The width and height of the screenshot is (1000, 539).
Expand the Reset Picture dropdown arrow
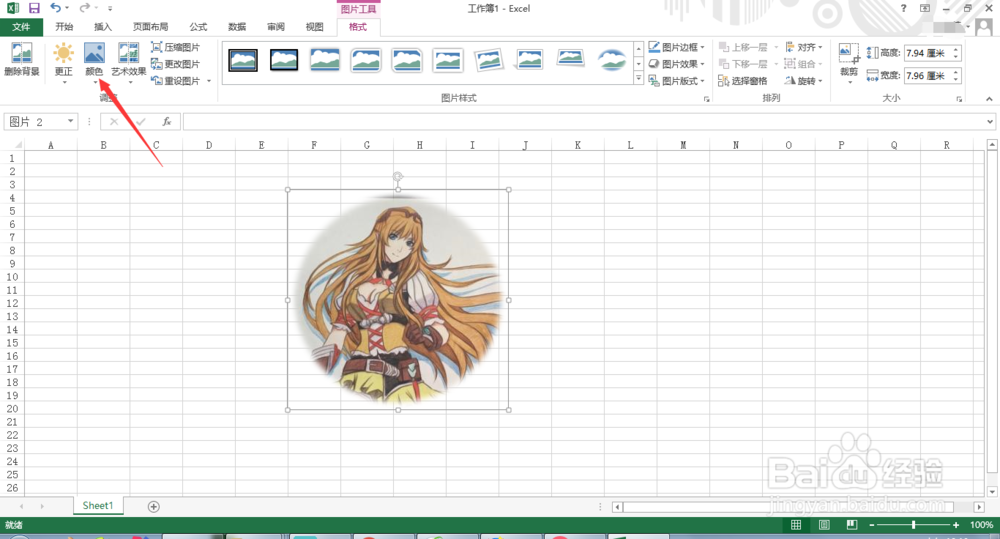[209, 80]
